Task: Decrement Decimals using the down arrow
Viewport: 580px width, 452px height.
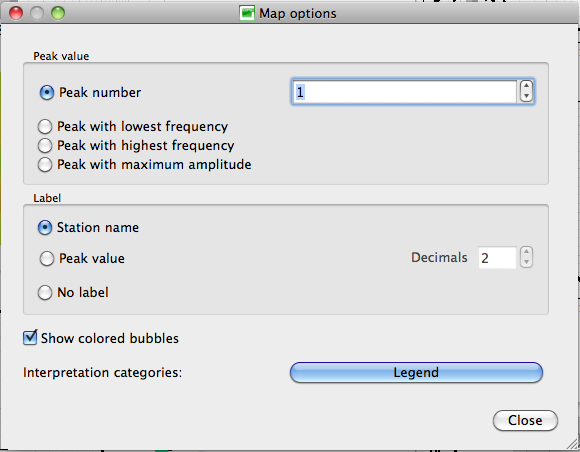Action: [526, 262]
